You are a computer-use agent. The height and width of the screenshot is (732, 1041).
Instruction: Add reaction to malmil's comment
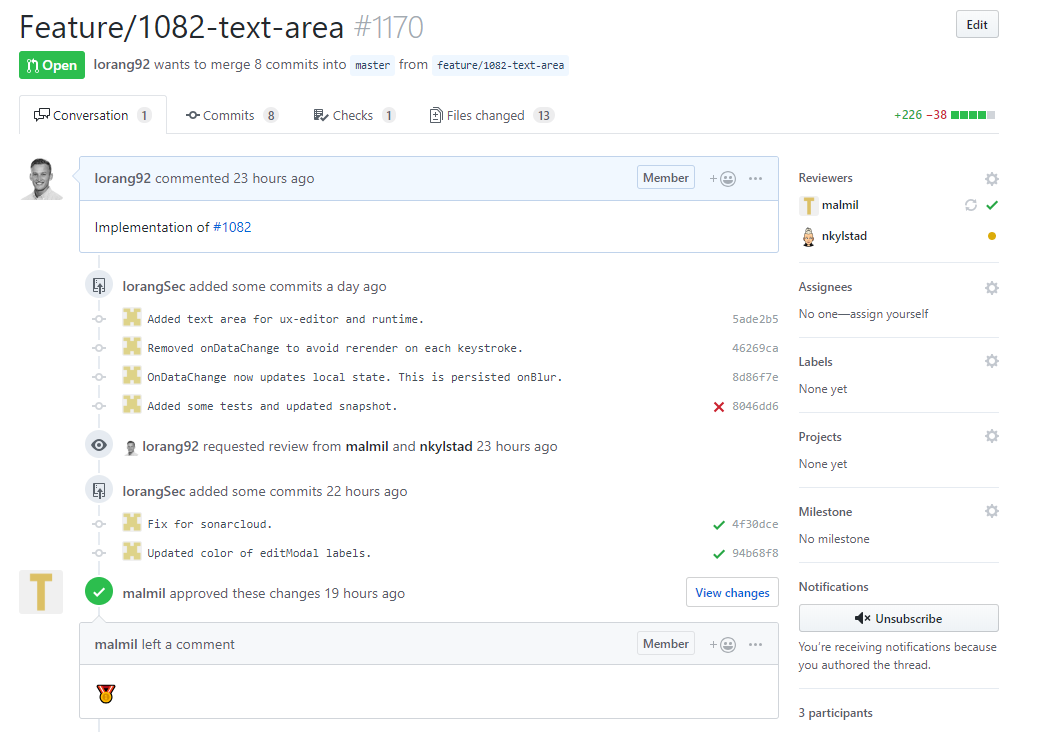click(x=722, y=645)
